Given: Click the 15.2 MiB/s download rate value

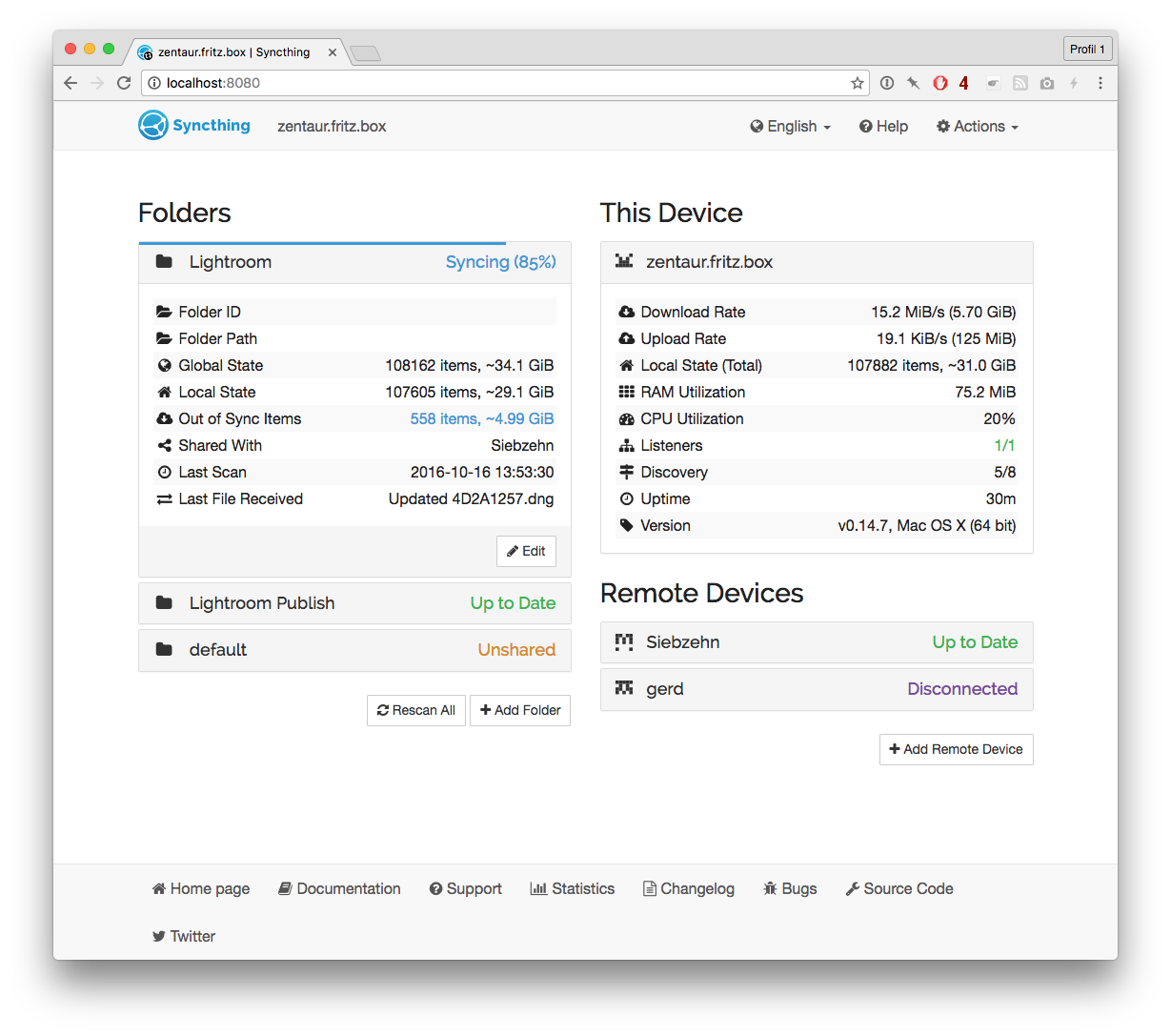Looking at the screenshot, I should [x=943, y=312].
